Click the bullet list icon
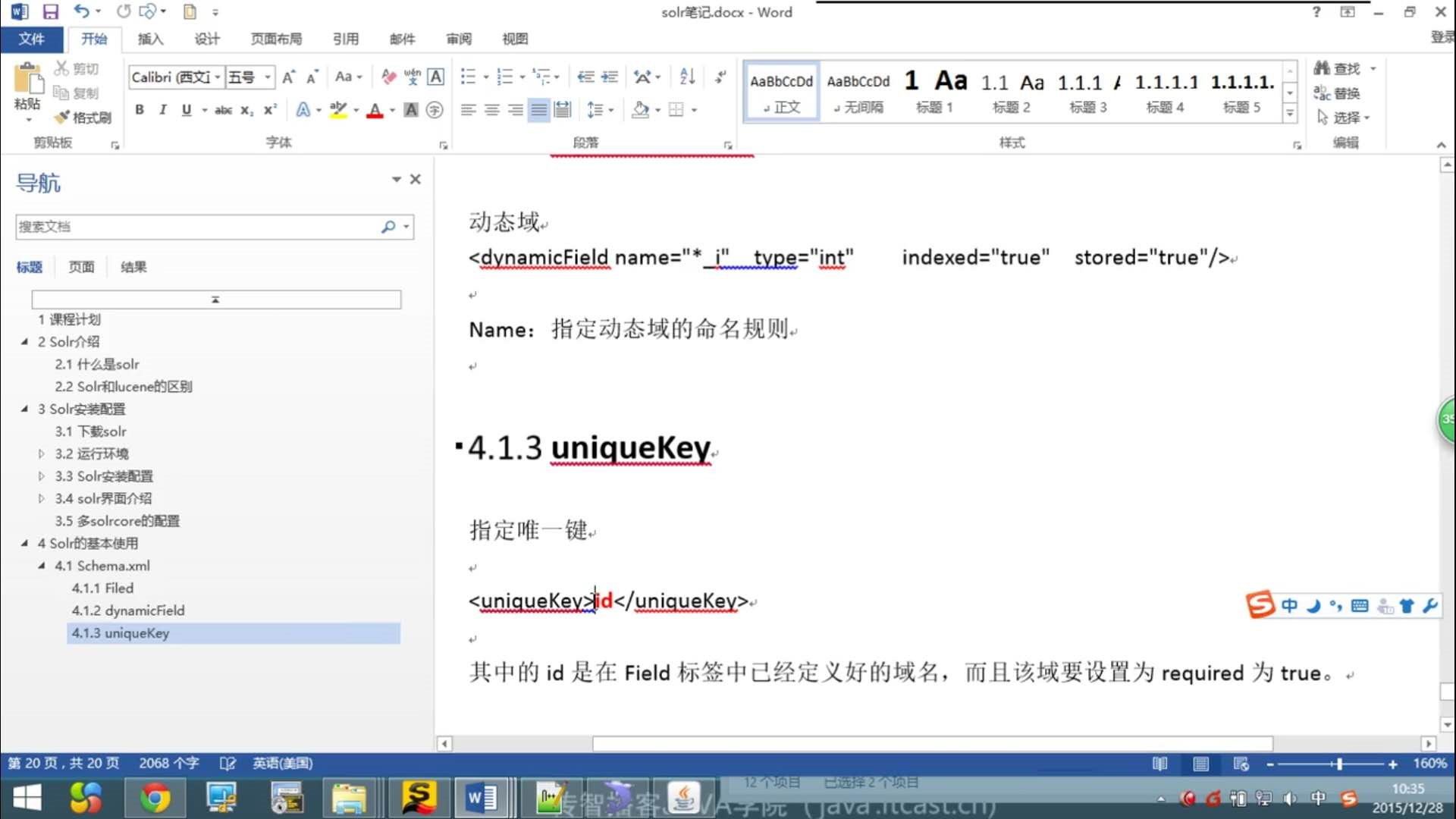 (468, 77)
